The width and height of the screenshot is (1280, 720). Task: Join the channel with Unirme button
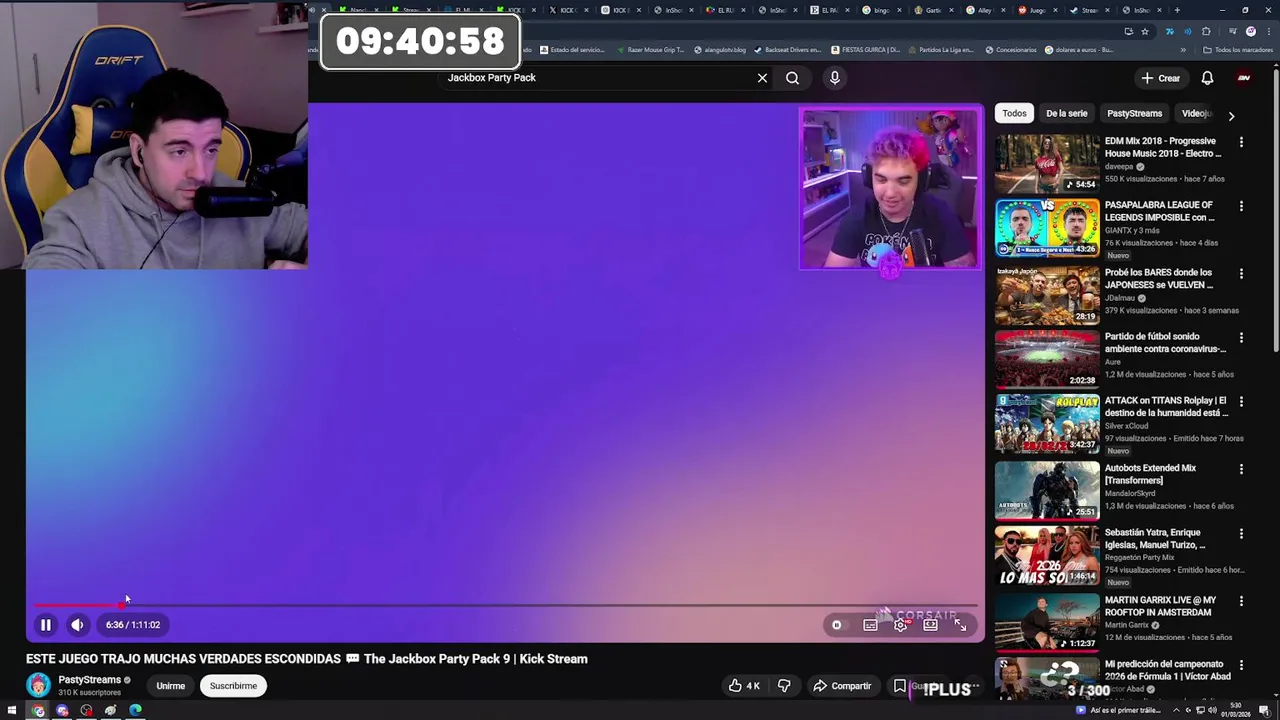click(x=170, y=686)
